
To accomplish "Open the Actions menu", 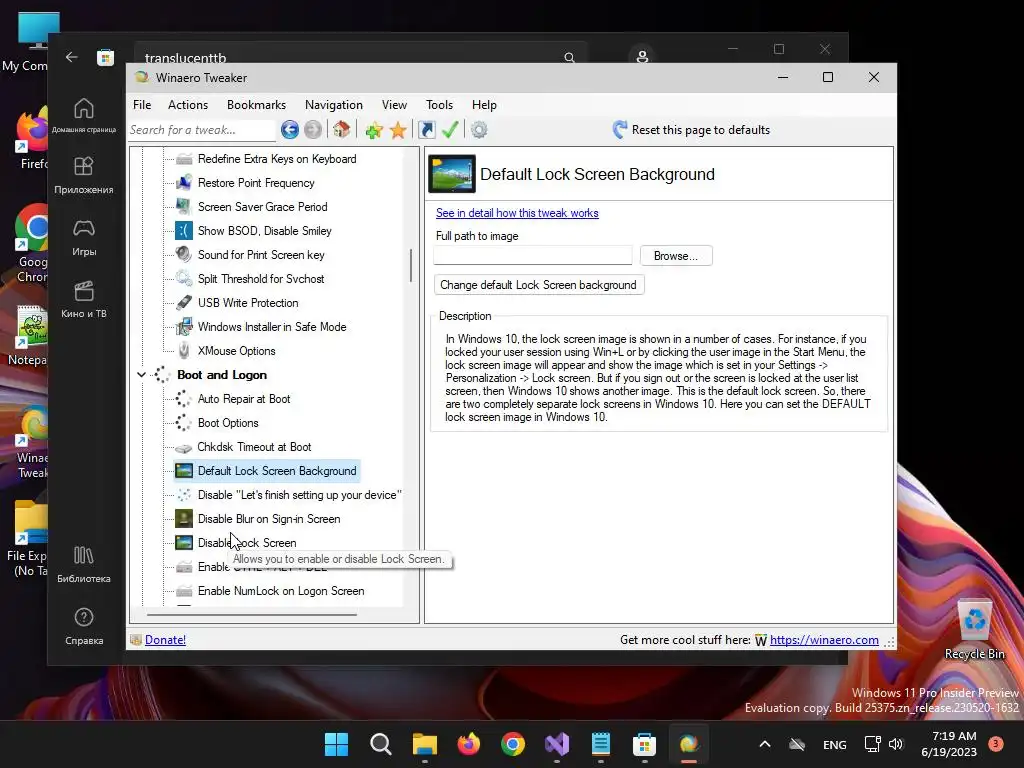I will point(187,104).
